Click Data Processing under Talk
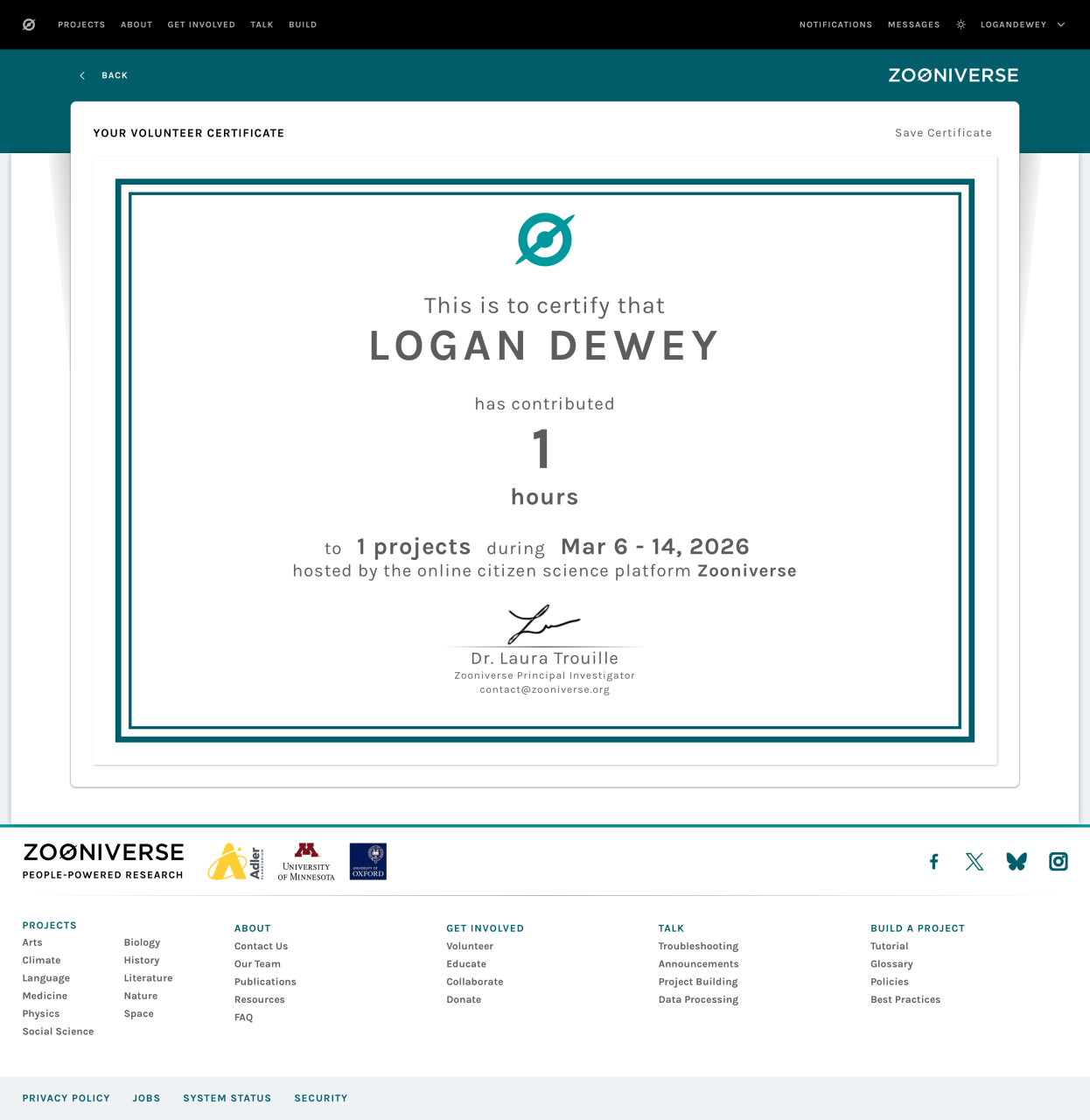 [698, 999]
